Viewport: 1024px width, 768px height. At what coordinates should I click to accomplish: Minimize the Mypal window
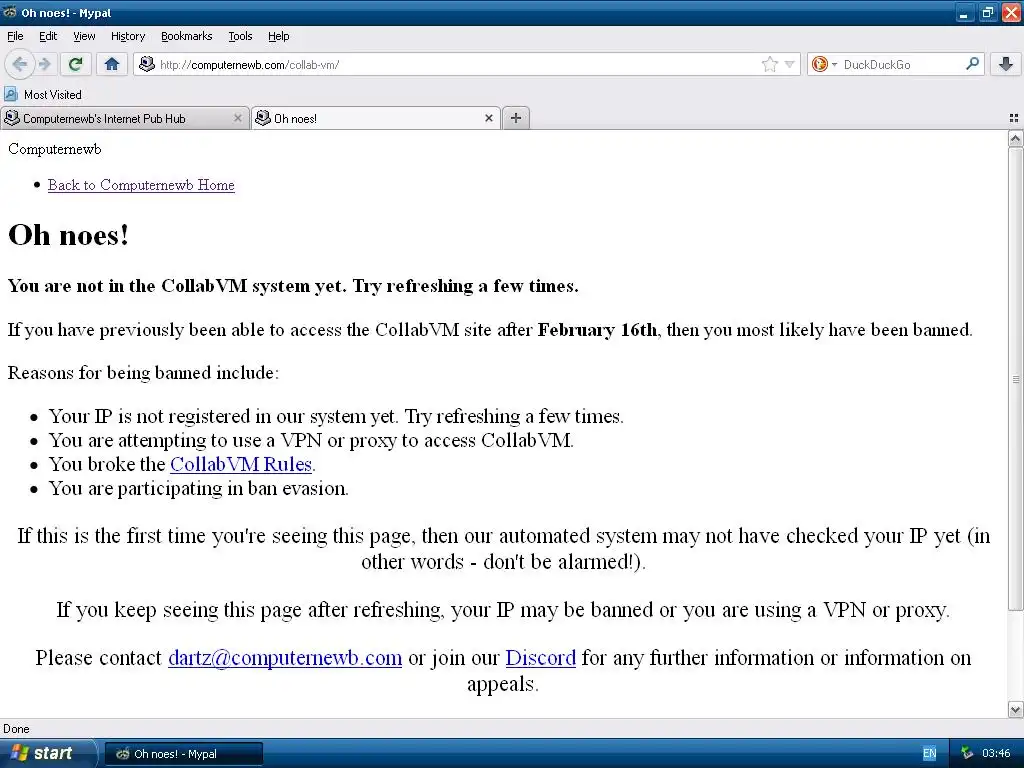(x=963, y=12)
